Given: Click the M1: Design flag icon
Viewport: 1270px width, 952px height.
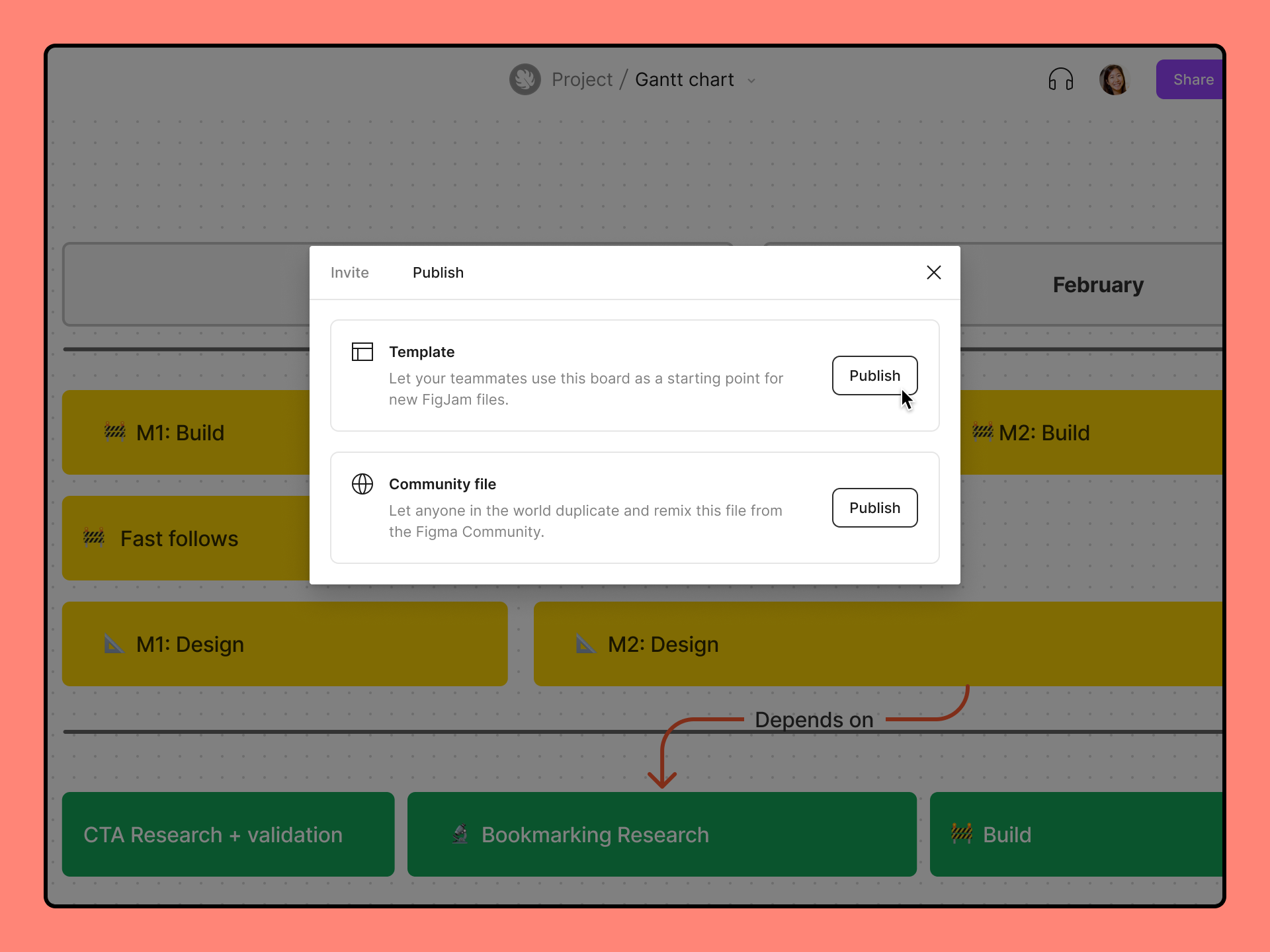Looking at the screenshot, I should coord(113,644).
